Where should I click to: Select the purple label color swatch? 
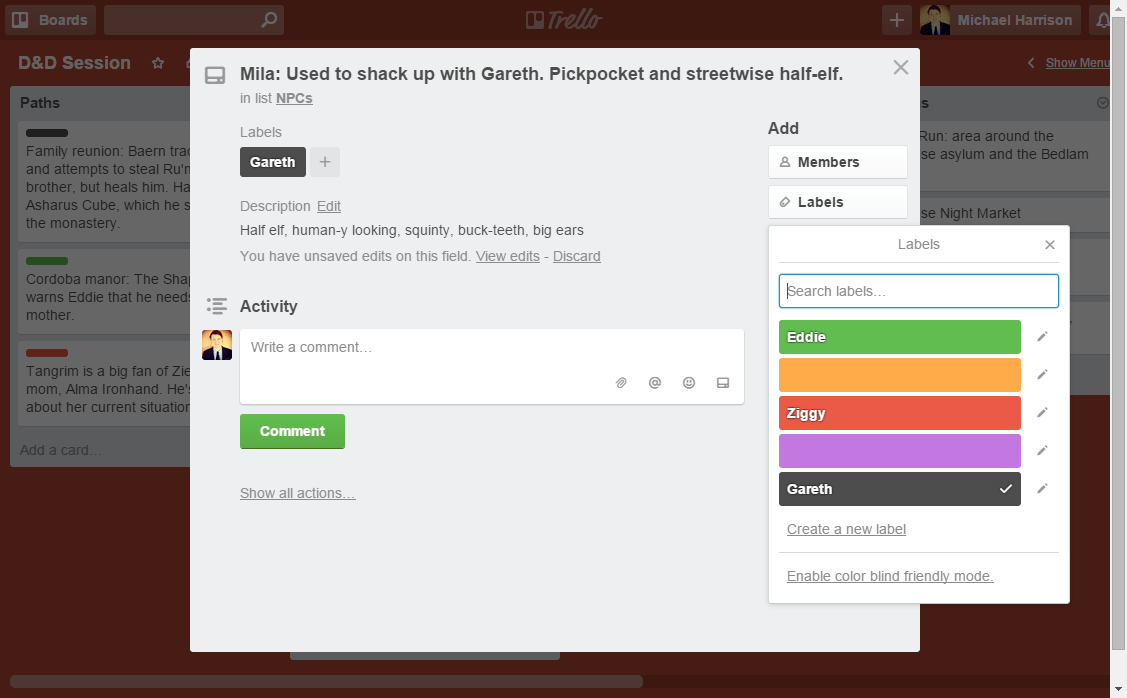coord(899,450)
